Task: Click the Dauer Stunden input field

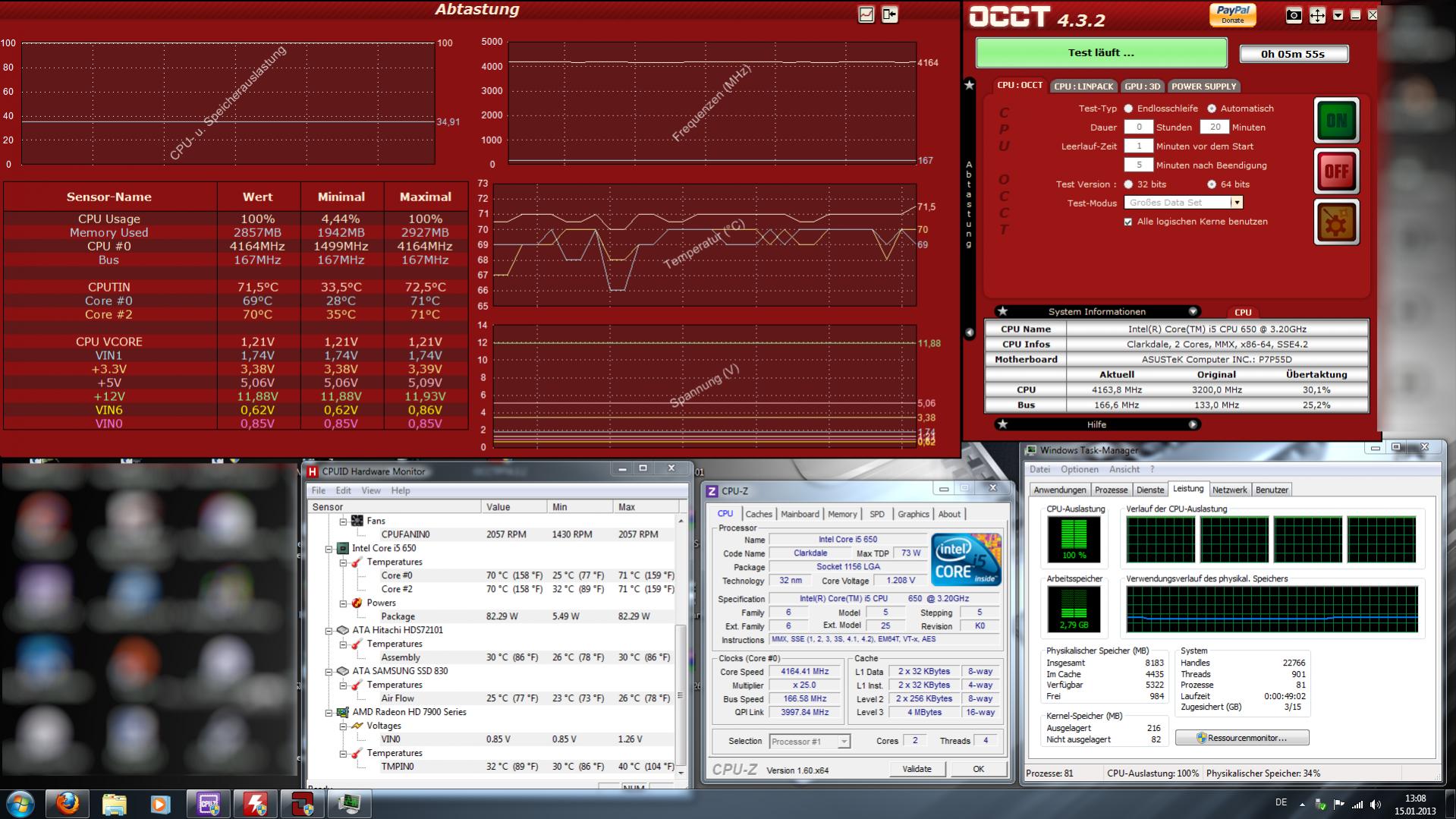Action: coord(1138,128)
